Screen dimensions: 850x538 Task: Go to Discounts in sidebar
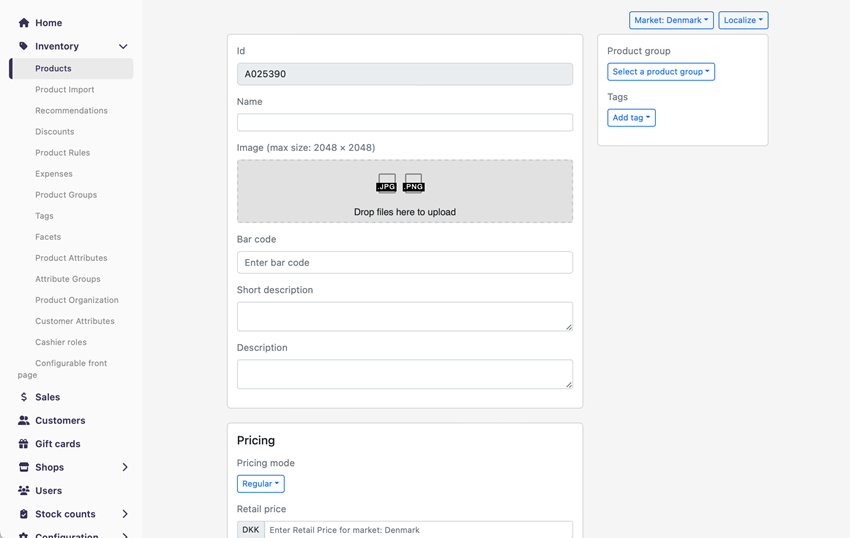point(55,132)
